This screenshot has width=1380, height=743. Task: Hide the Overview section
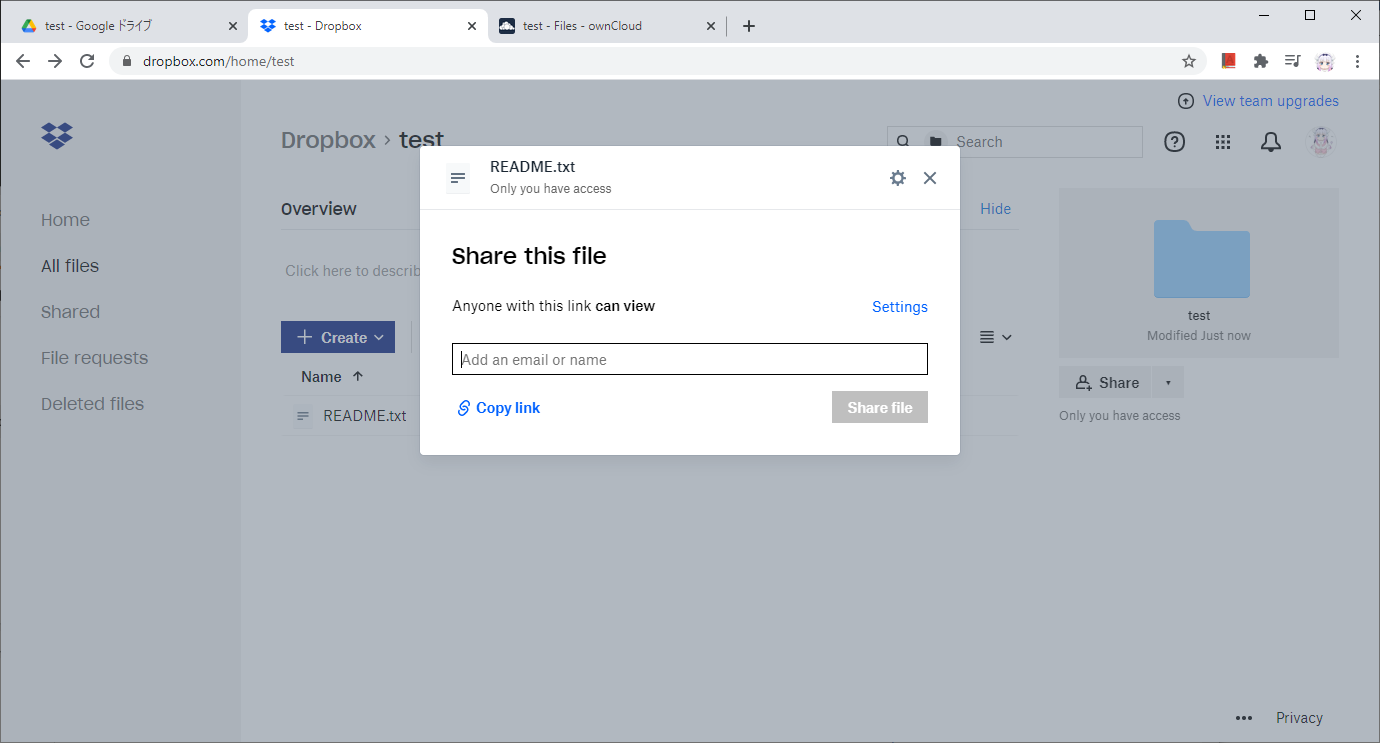pos(995,209)
